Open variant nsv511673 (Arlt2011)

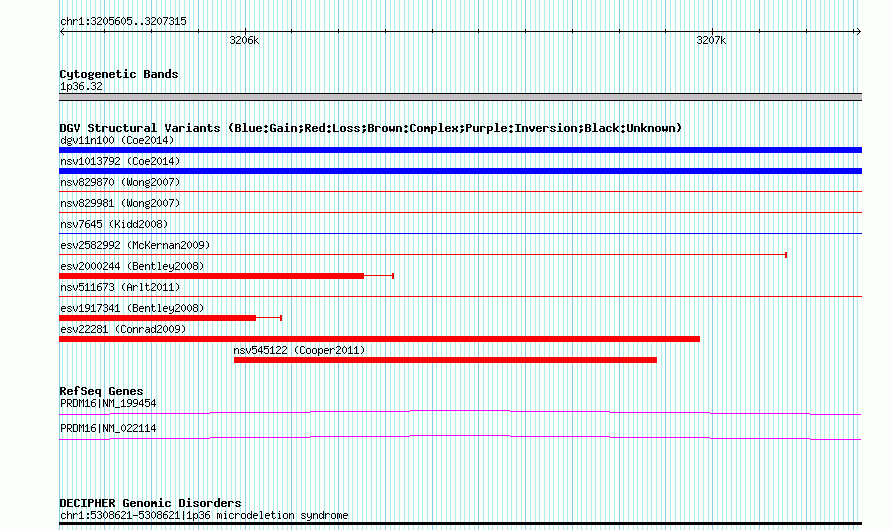(x=120, y=287)
